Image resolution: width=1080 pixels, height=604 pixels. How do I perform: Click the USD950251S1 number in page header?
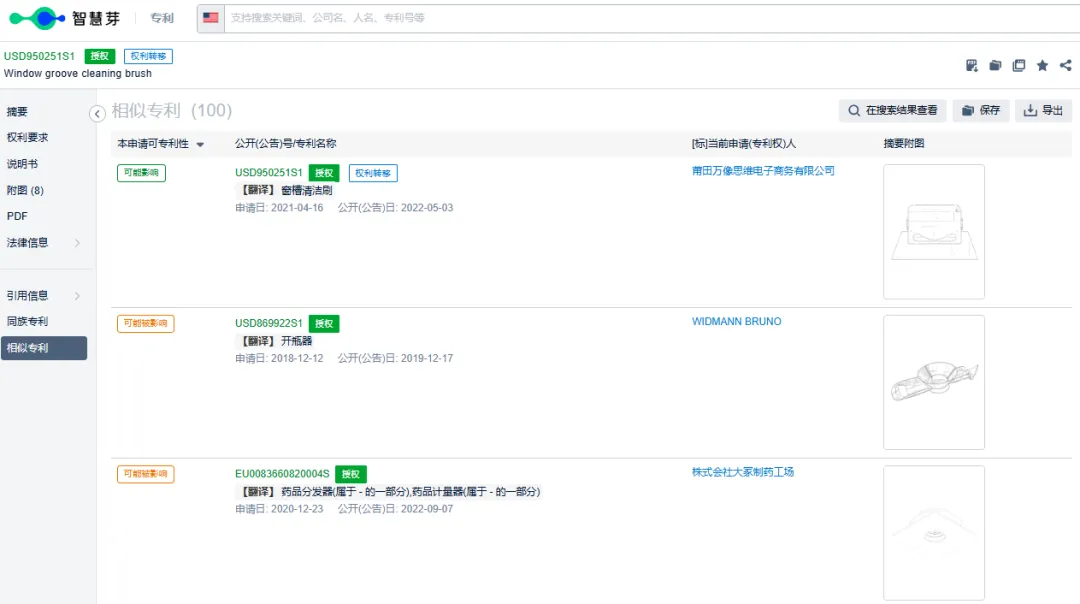39,56
